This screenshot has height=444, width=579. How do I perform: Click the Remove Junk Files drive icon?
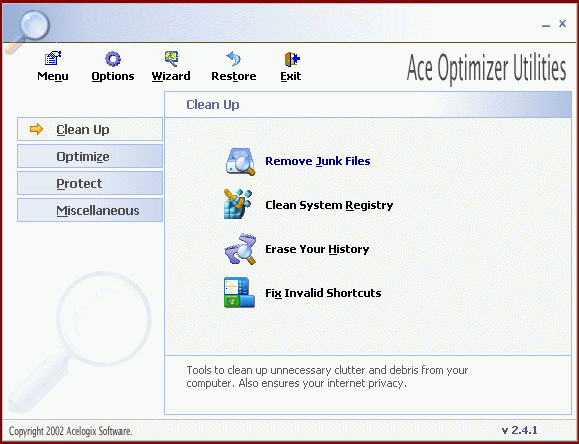click(x=240, y=161)
